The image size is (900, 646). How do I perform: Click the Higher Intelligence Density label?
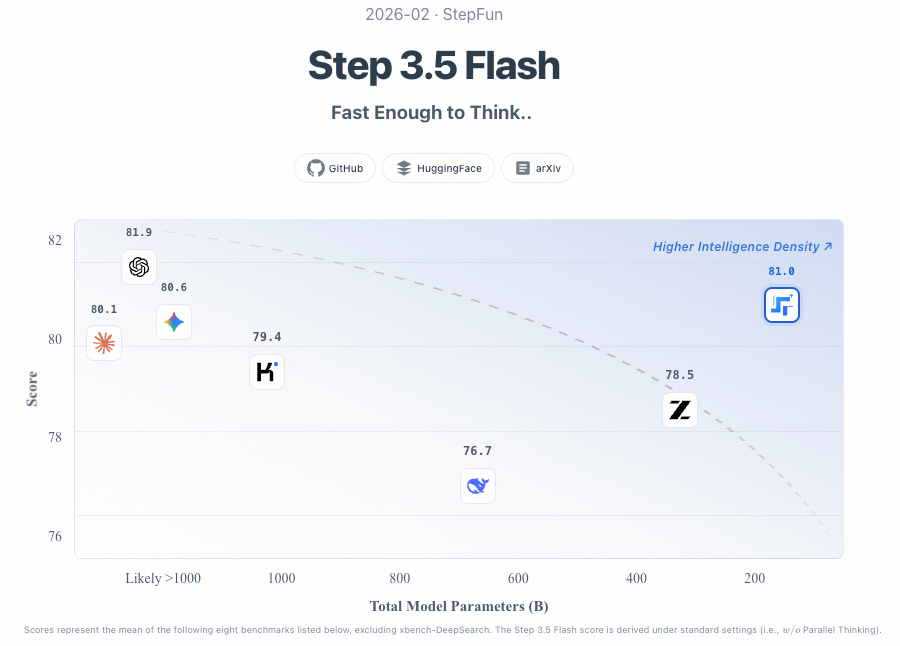point(742,247)
